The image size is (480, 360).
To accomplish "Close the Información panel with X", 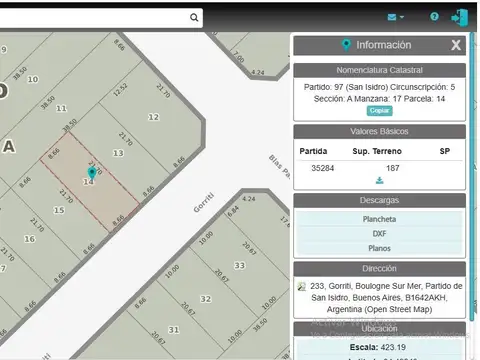I will [456, 45].
